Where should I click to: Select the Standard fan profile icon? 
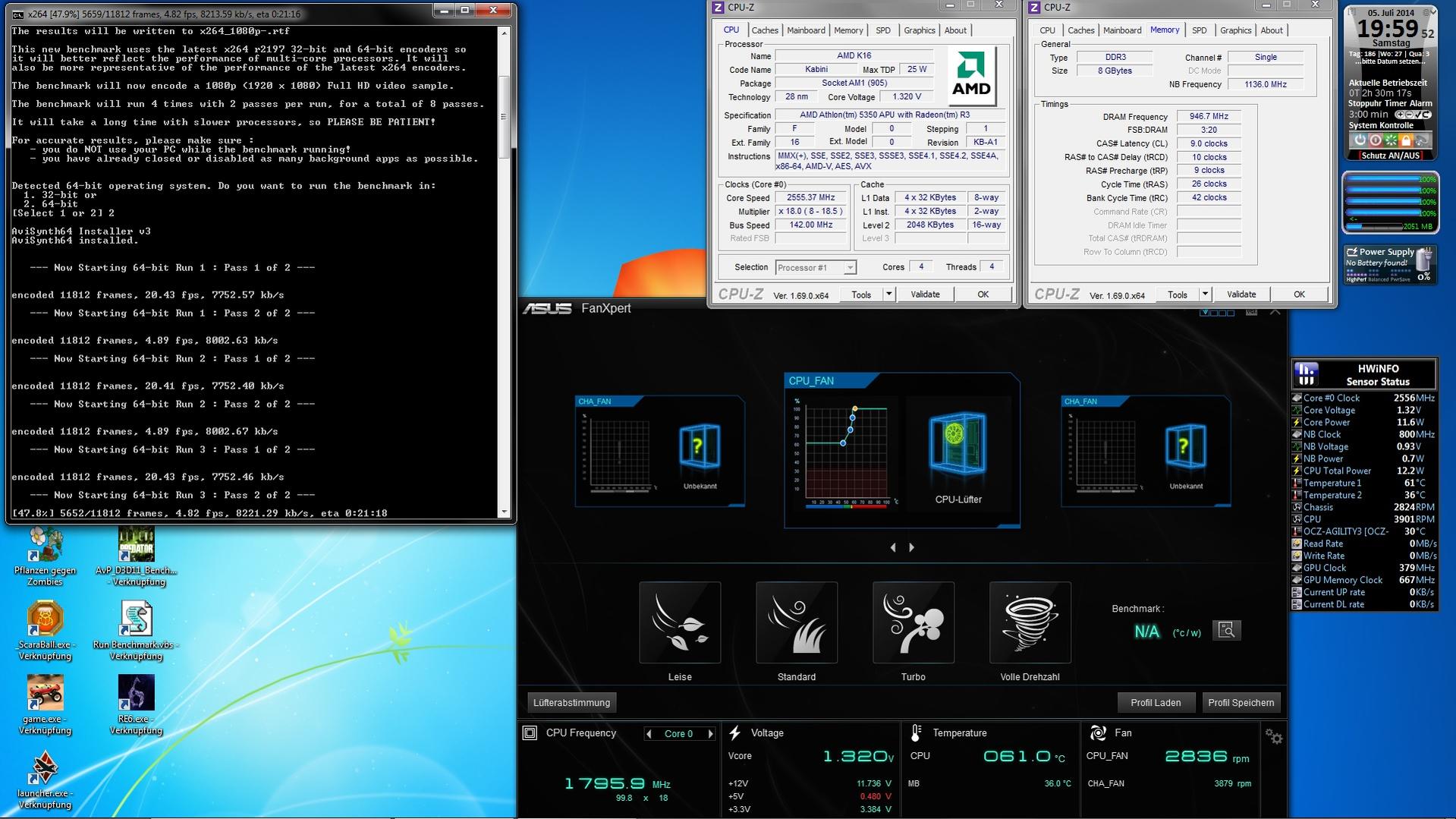[797, 622]
